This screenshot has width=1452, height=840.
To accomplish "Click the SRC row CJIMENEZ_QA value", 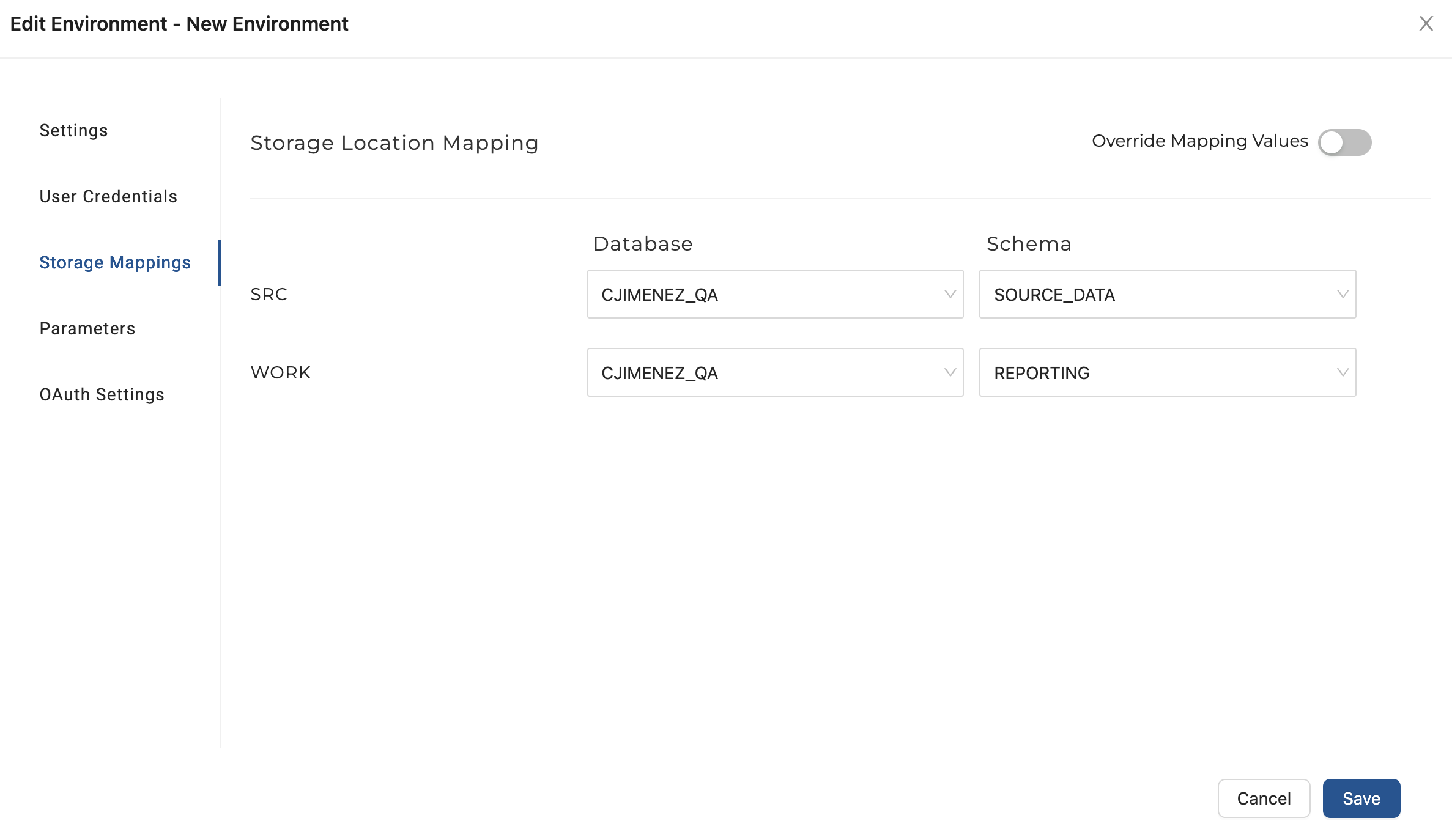I will click(x=659, y=295).
